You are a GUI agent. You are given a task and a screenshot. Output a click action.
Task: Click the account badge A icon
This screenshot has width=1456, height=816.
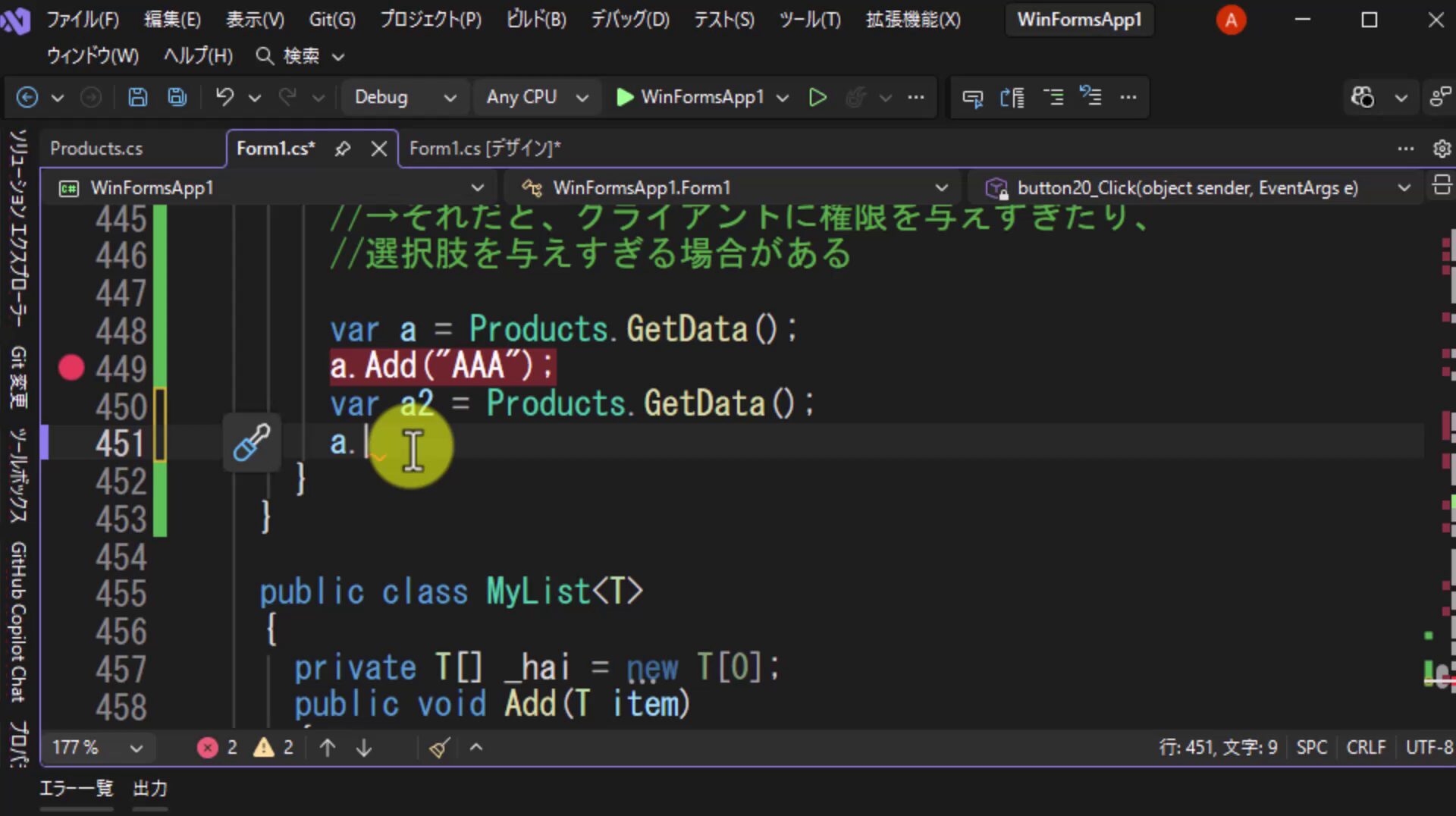click(x=1231, y=20)
